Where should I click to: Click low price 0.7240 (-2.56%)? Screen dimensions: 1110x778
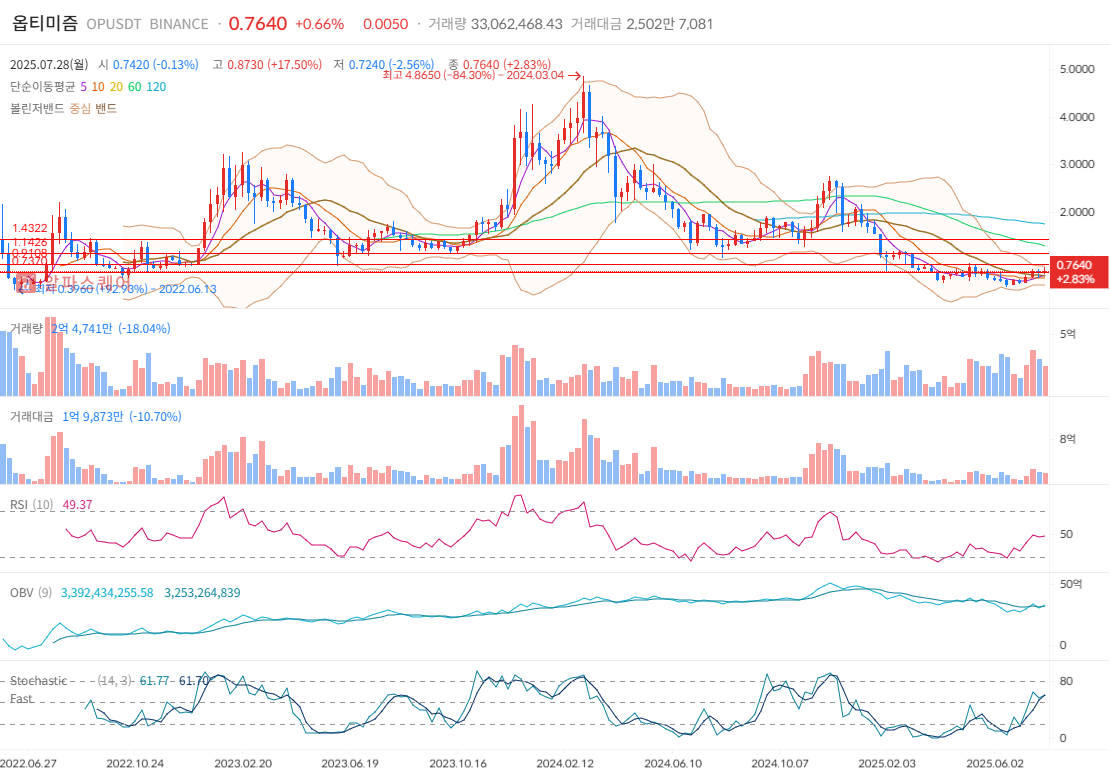click(391, 64)
